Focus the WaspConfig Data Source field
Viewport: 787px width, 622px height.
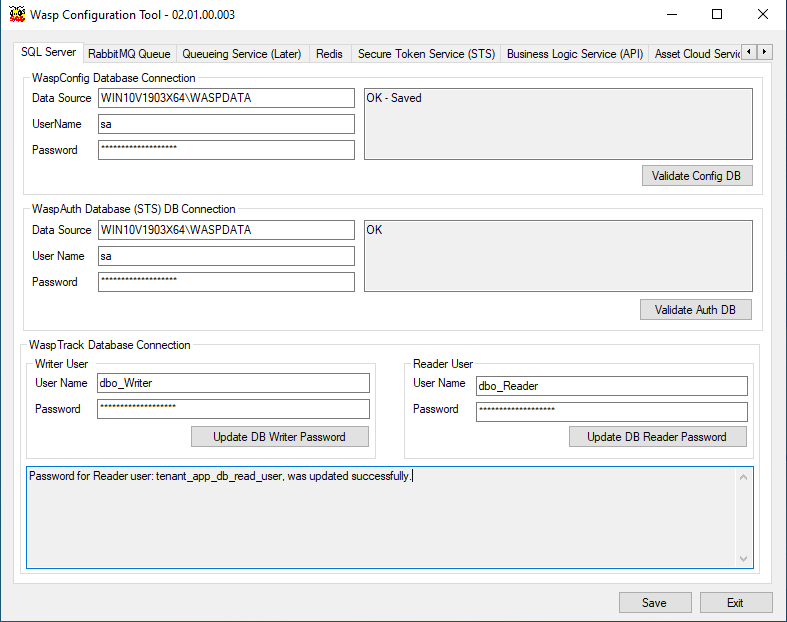click(x=226, y=98)
